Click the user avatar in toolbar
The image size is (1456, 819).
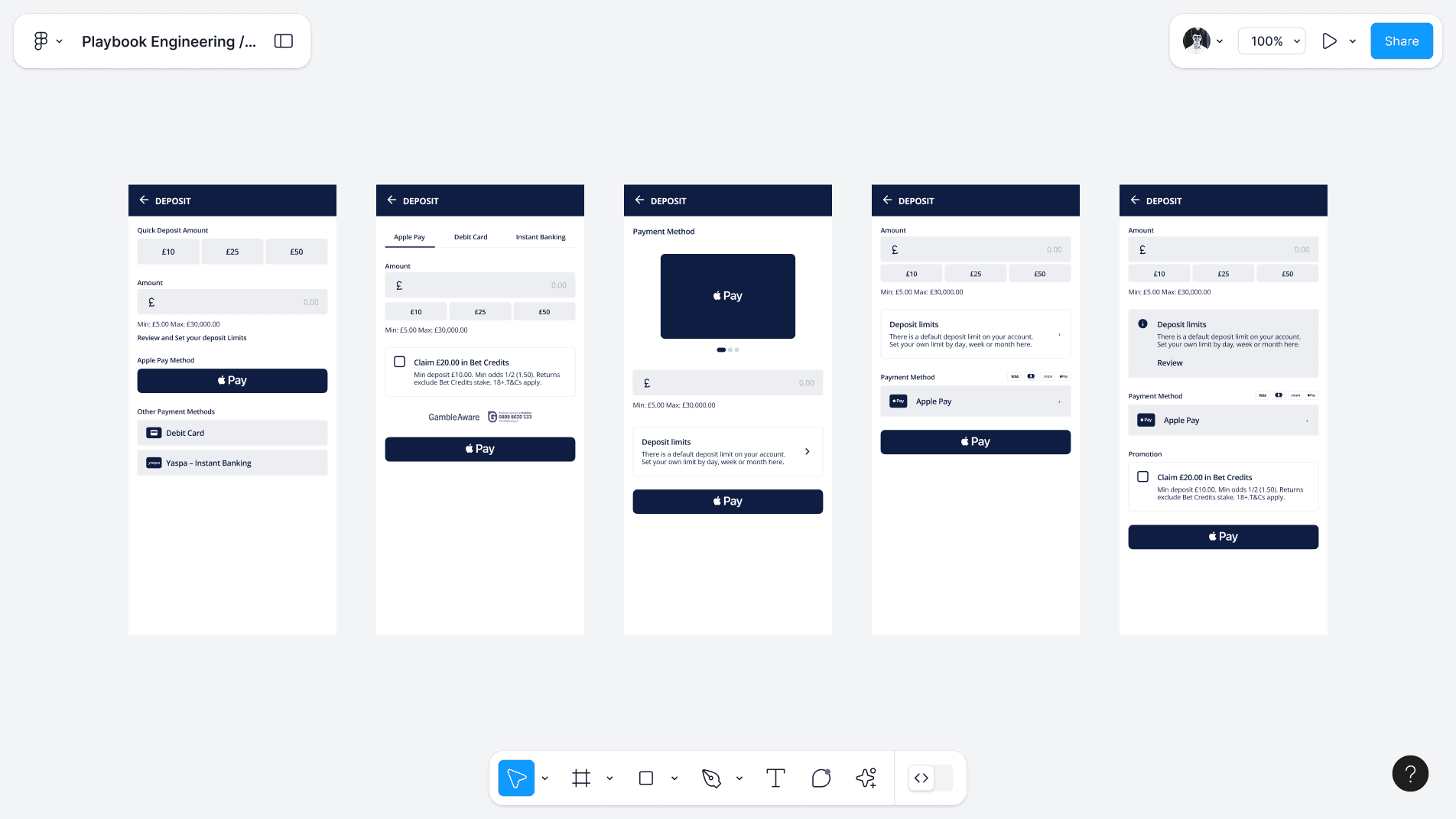pos(1196,41)
